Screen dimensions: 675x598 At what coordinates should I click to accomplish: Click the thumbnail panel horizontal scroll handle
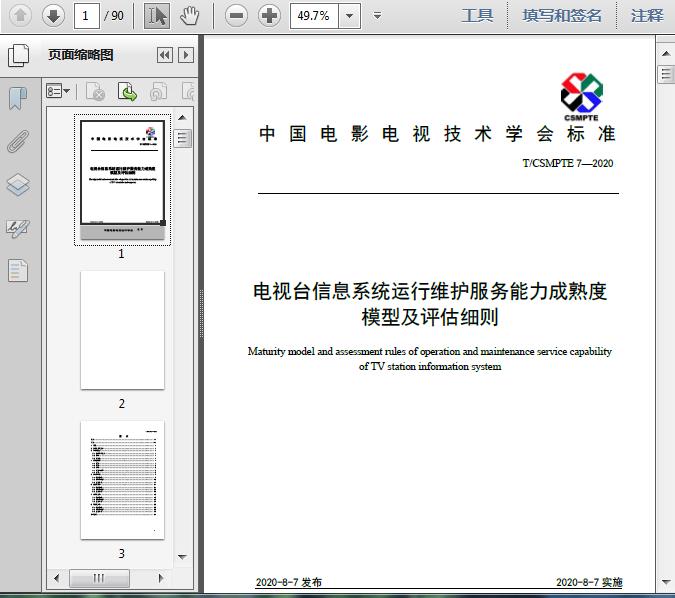tap(99, 578)
